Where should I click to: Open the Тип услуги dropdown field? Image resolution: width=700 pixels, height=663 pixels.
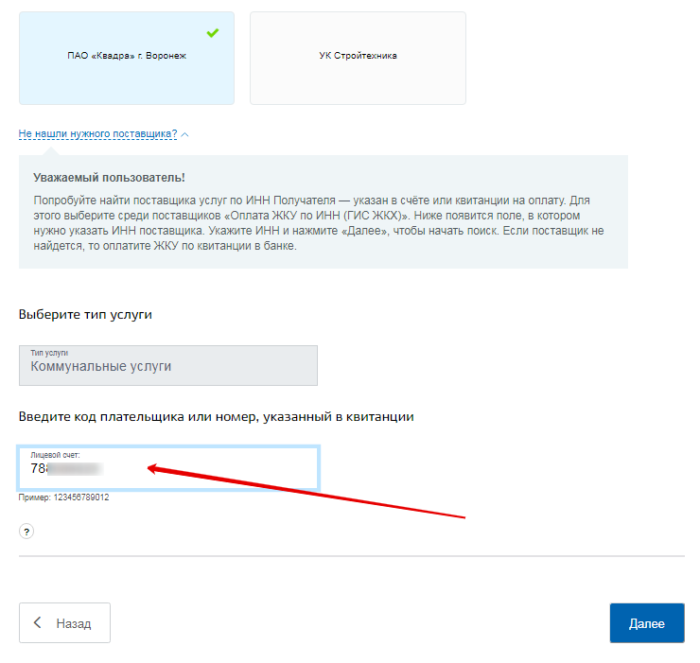(168, 365)
